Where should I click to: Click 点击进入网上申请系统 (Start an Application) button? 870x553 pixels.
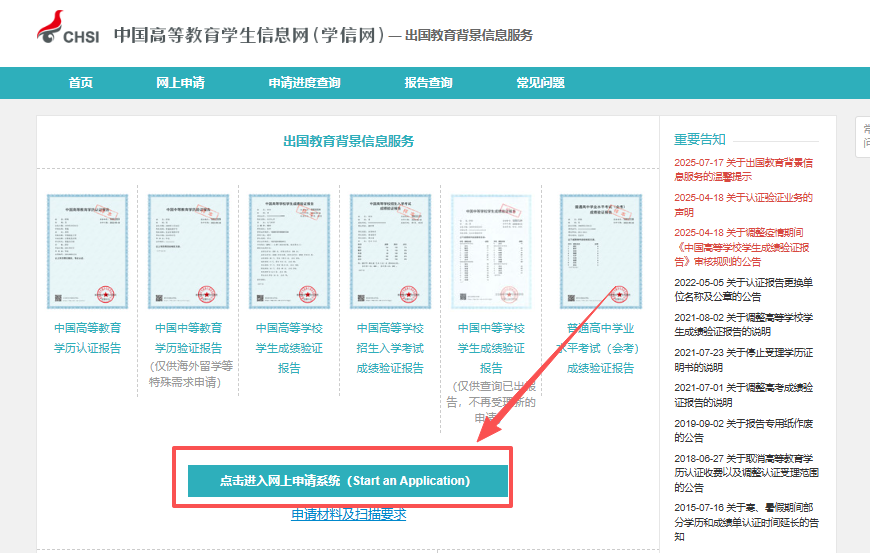(x=348, y=481)
